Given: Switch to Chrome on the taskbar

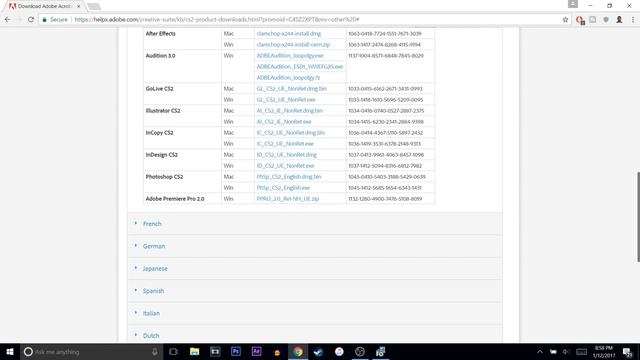Looking at the screenshot, I should click(298, 351).
